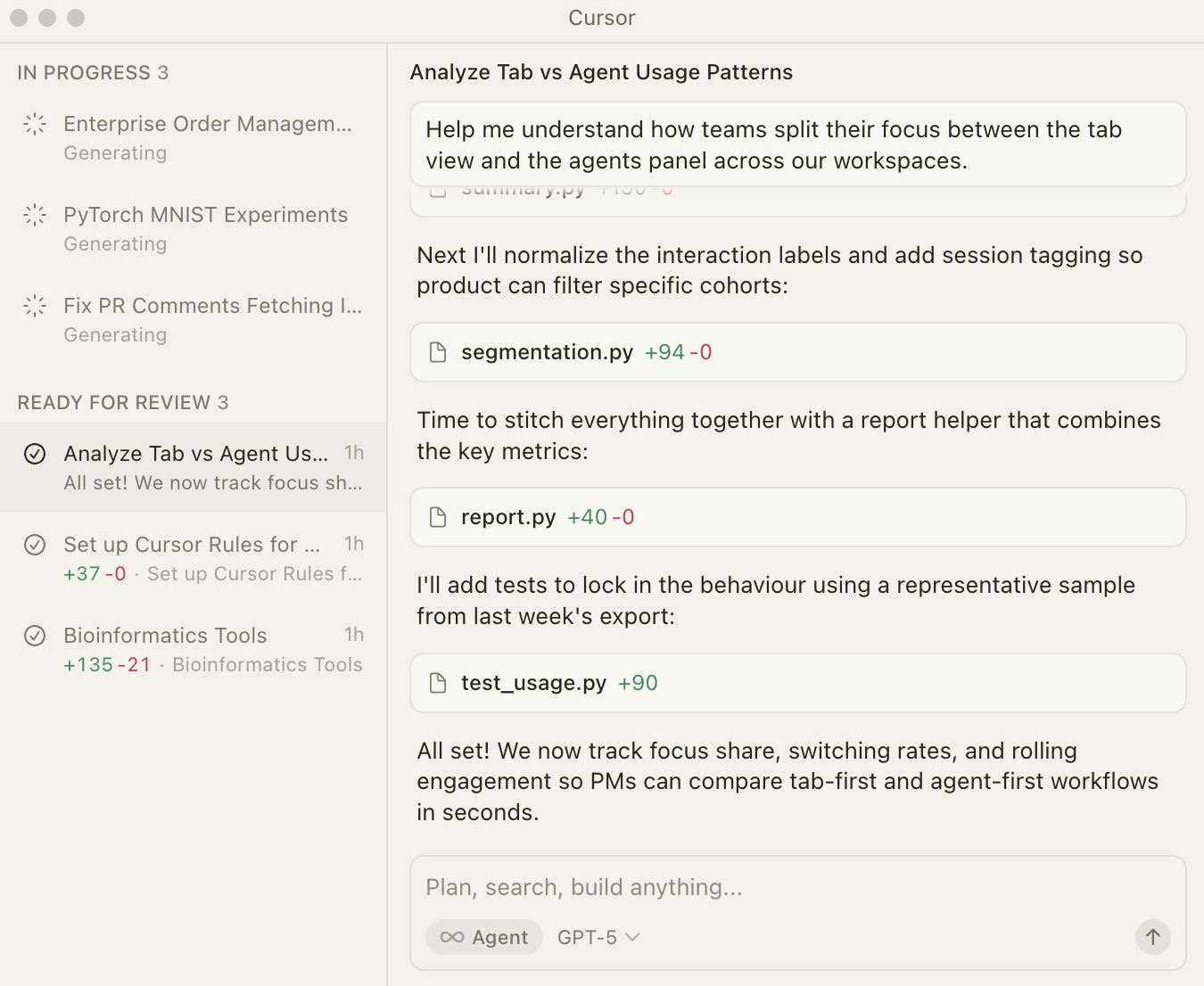1204x986 pixels.
Task: Collapse the READY FOR REVIEW section
Action: pyautogui.click(x=122, y=402)
